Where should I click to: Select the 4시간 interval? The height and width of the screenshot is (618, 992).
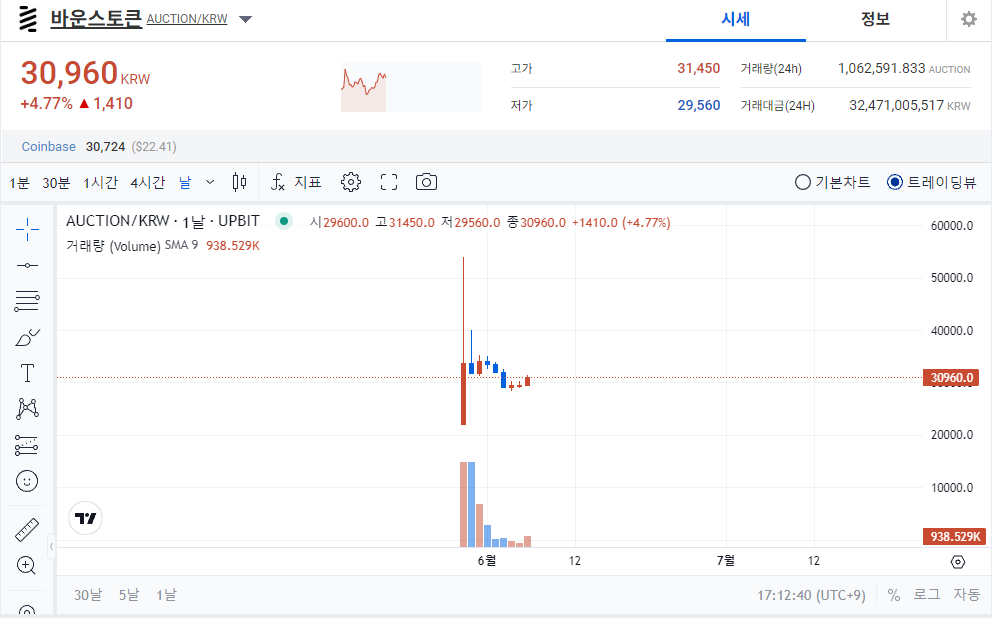(x=148, y=183)
